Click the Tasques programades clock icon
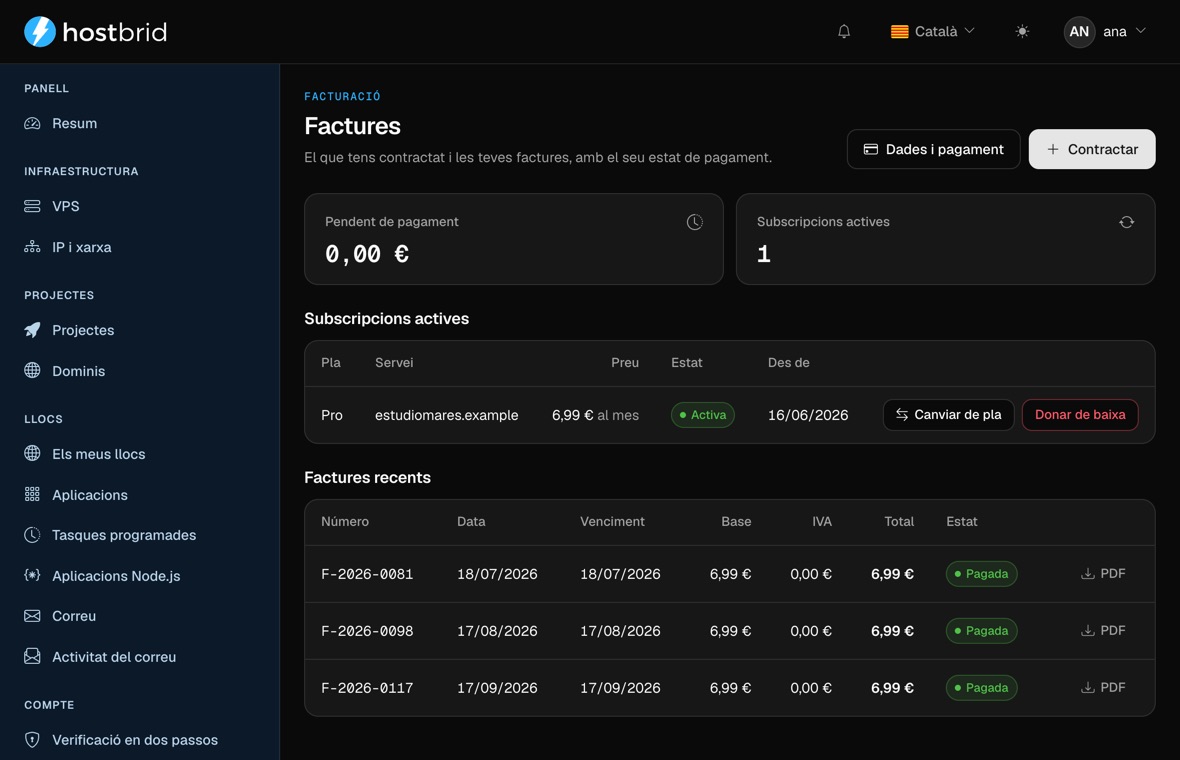The image size is (1180, 760). [32, 535]
